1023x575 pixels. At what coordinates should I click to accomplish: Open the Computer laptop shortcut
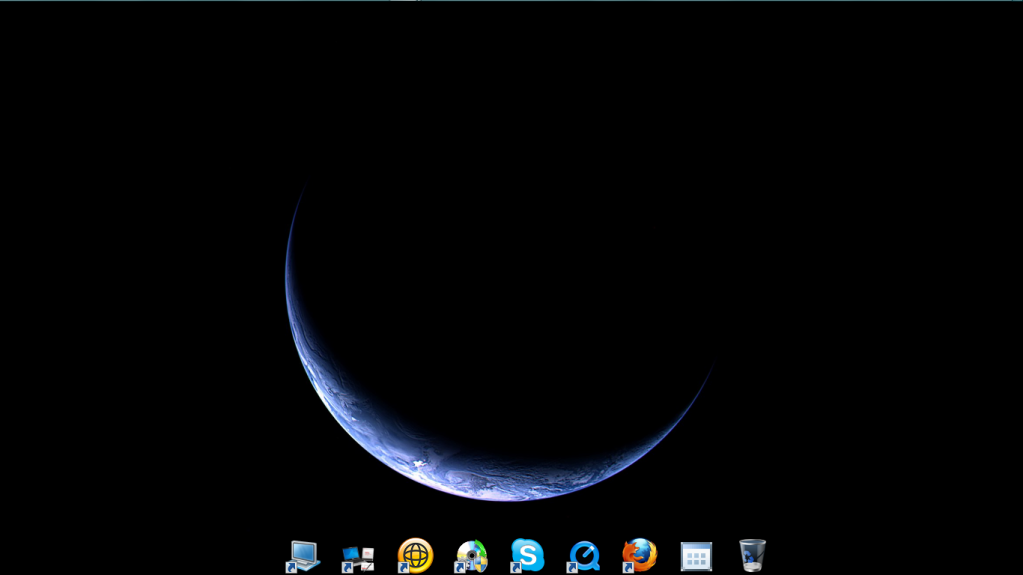[303, 555]
